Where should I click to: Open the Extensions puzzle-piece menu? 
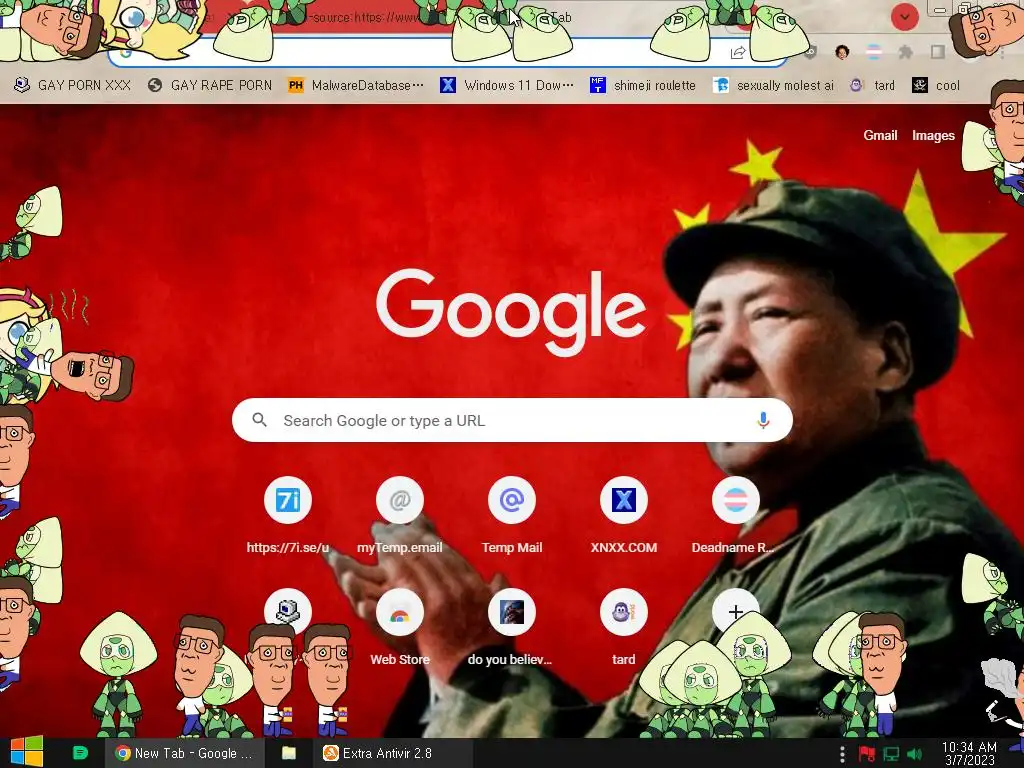point(905,52)
